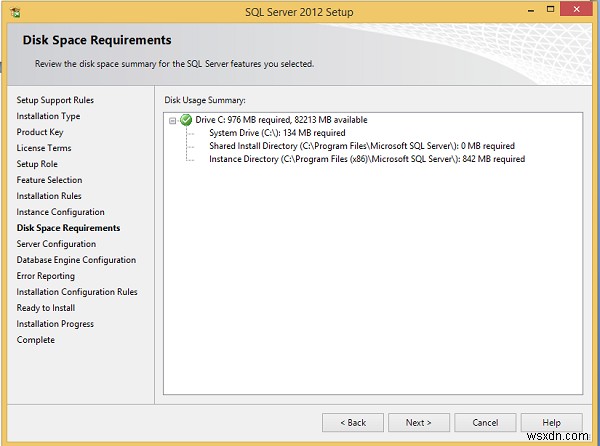The height and width of the screenshot is (446, 600).
Task: Select the Complete step in sidebar
Action: point(36,340)
